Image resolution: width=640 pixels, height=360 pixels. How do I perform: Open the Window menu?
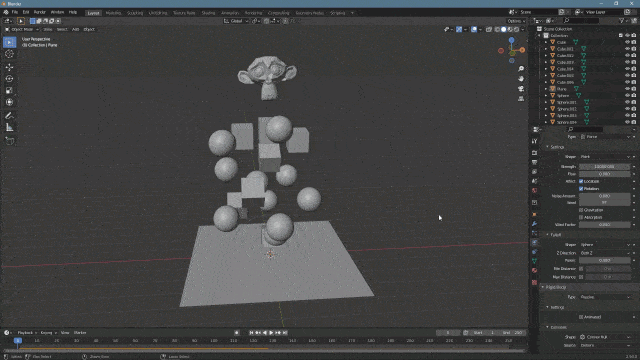pyautogui.click(x=57, y=13)
